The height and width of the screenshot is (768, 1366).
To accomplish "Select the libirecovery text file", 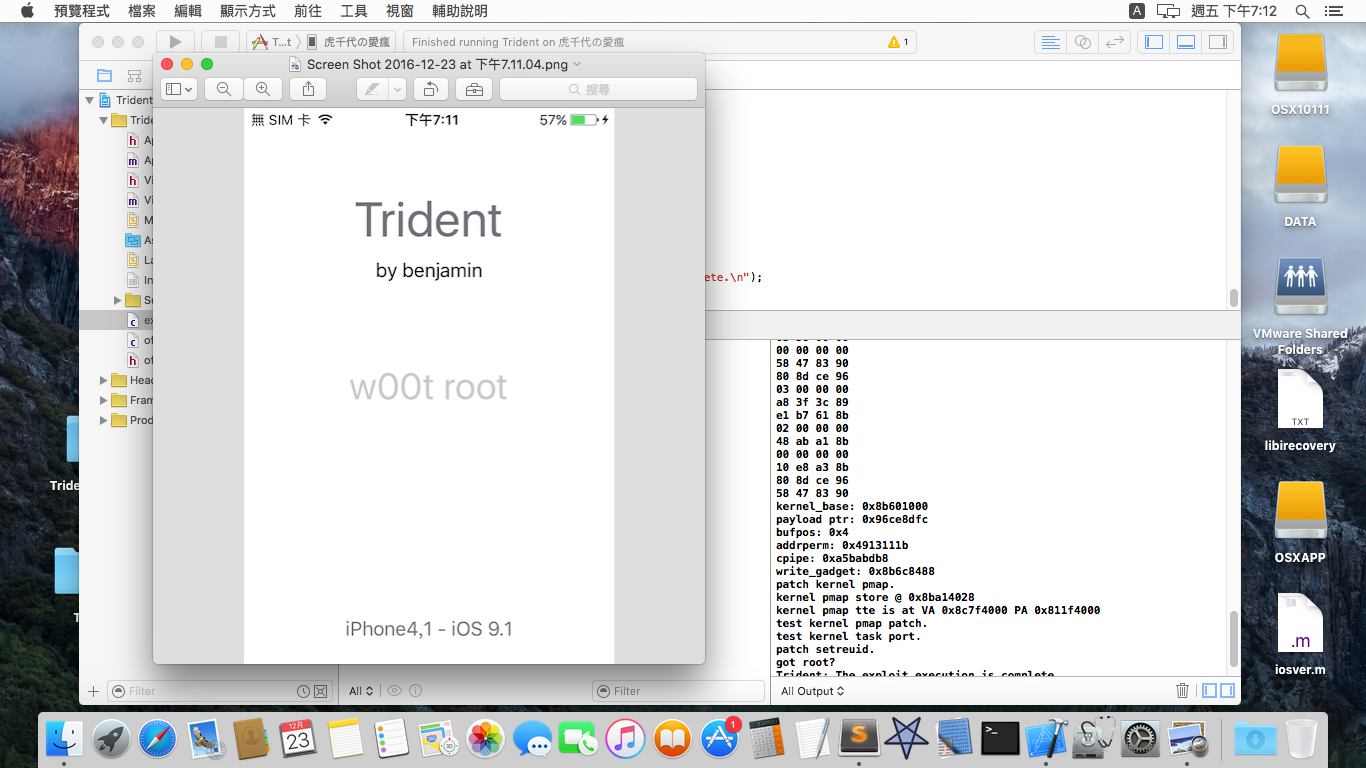I will tap(1300, 411).
